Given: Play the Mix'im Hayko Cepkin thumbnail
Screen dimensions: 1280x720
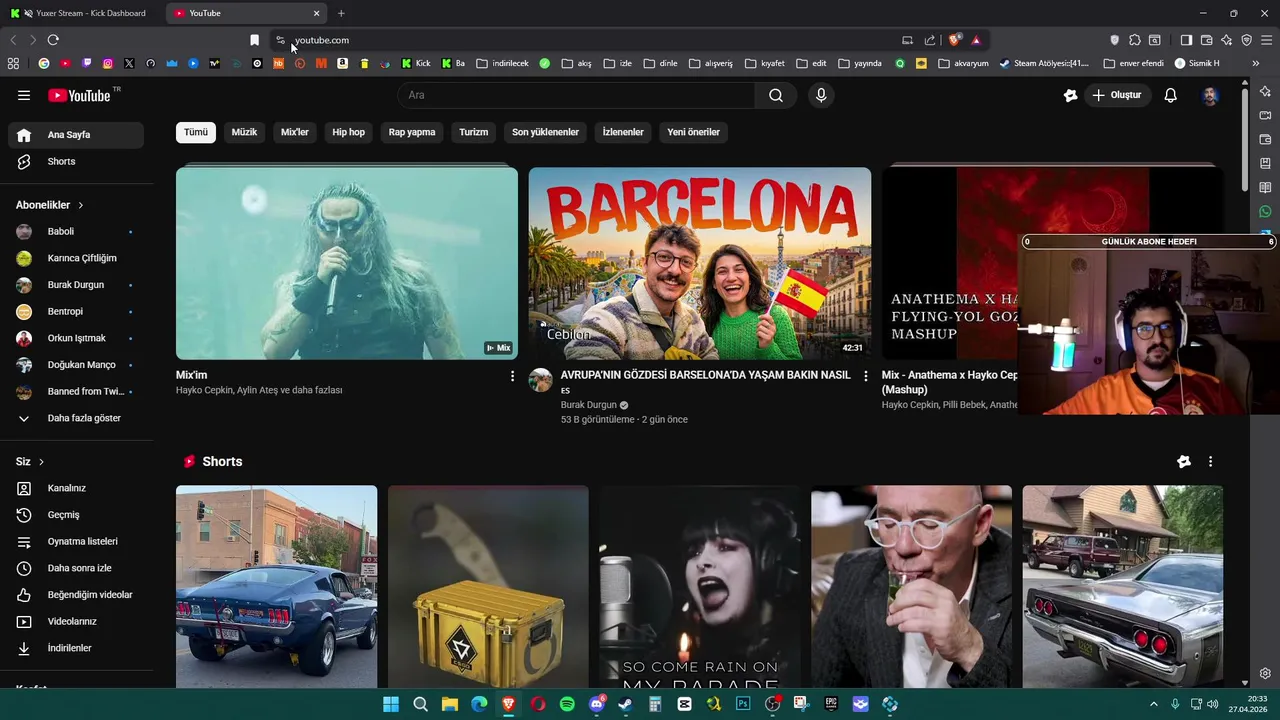Looking at the screenshot, I should (x=347, y=263).
